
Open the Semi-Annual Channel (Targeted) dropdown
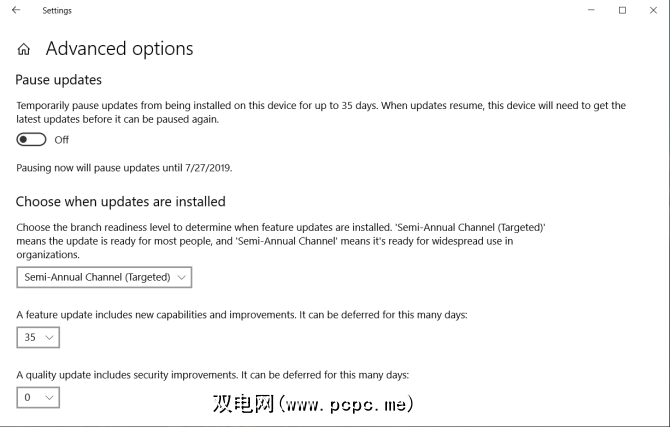[104, 277]
